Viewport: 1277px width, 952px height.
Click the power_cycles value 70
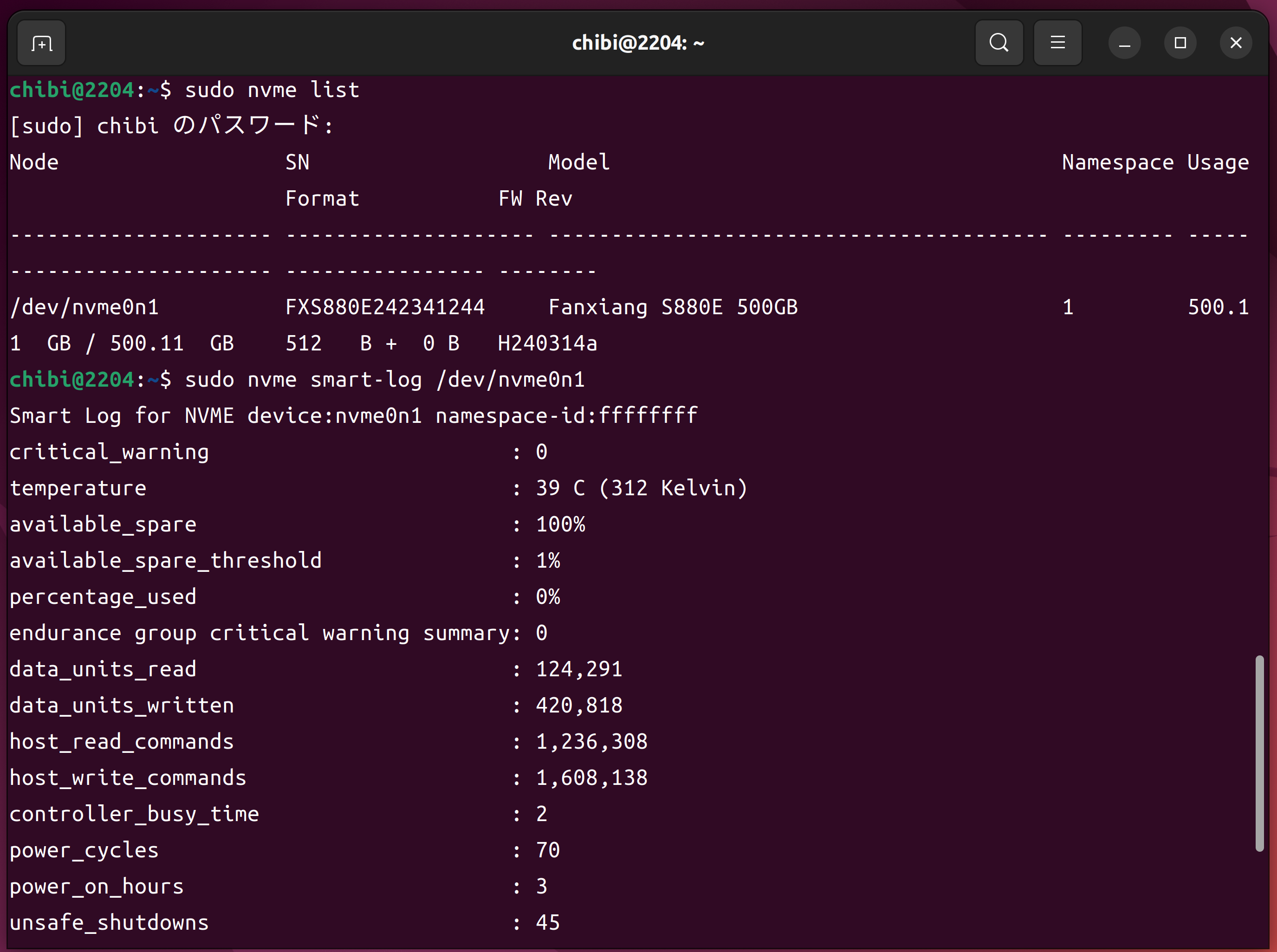pyautogui.click(x=547, y=850)
